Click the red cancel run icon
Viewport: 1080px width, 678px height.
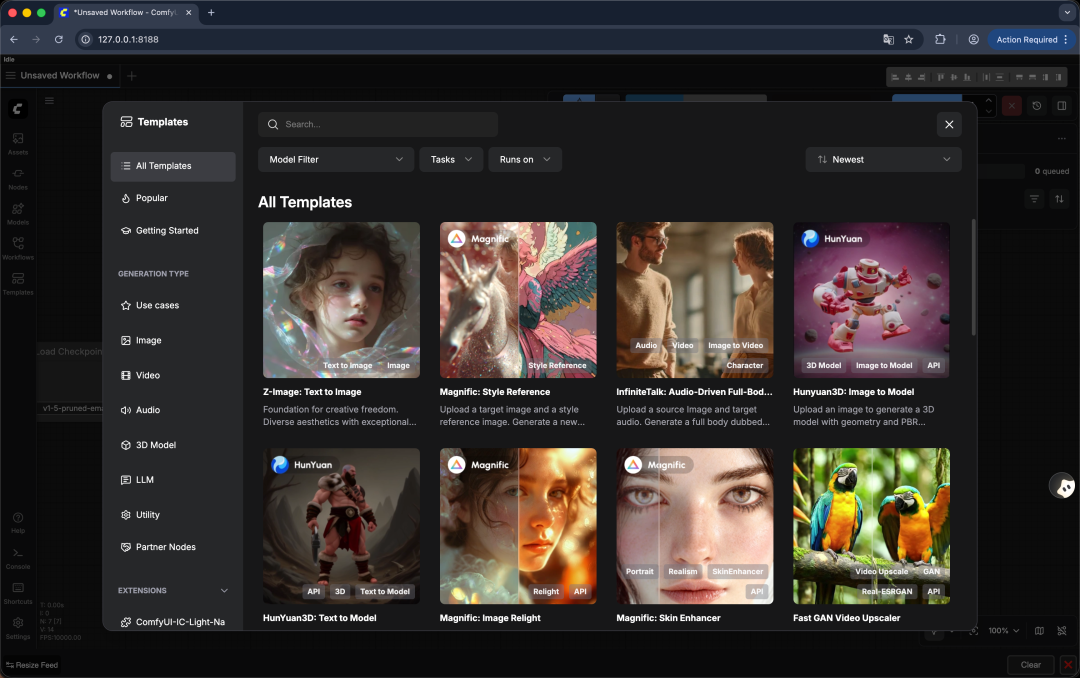(x=1011, y=106)
